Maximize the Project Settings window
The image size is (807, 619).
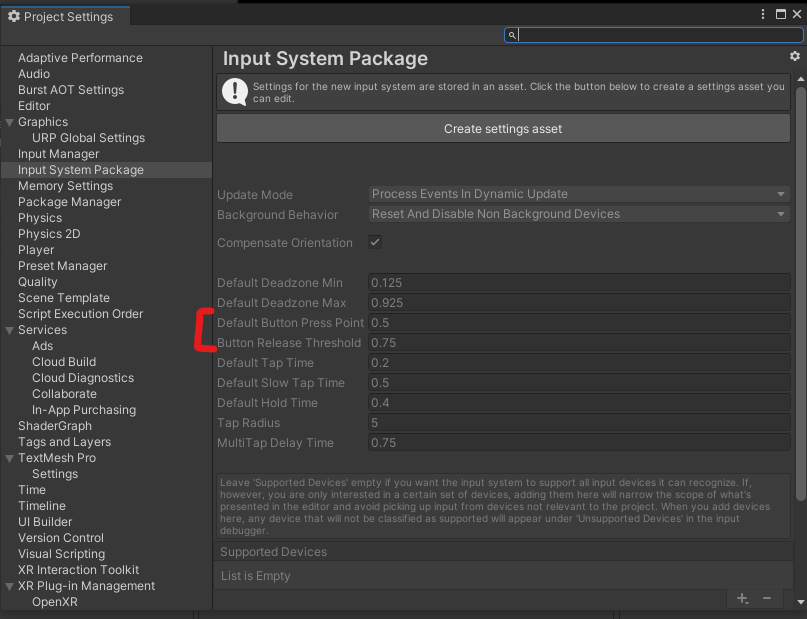(781, 14)
